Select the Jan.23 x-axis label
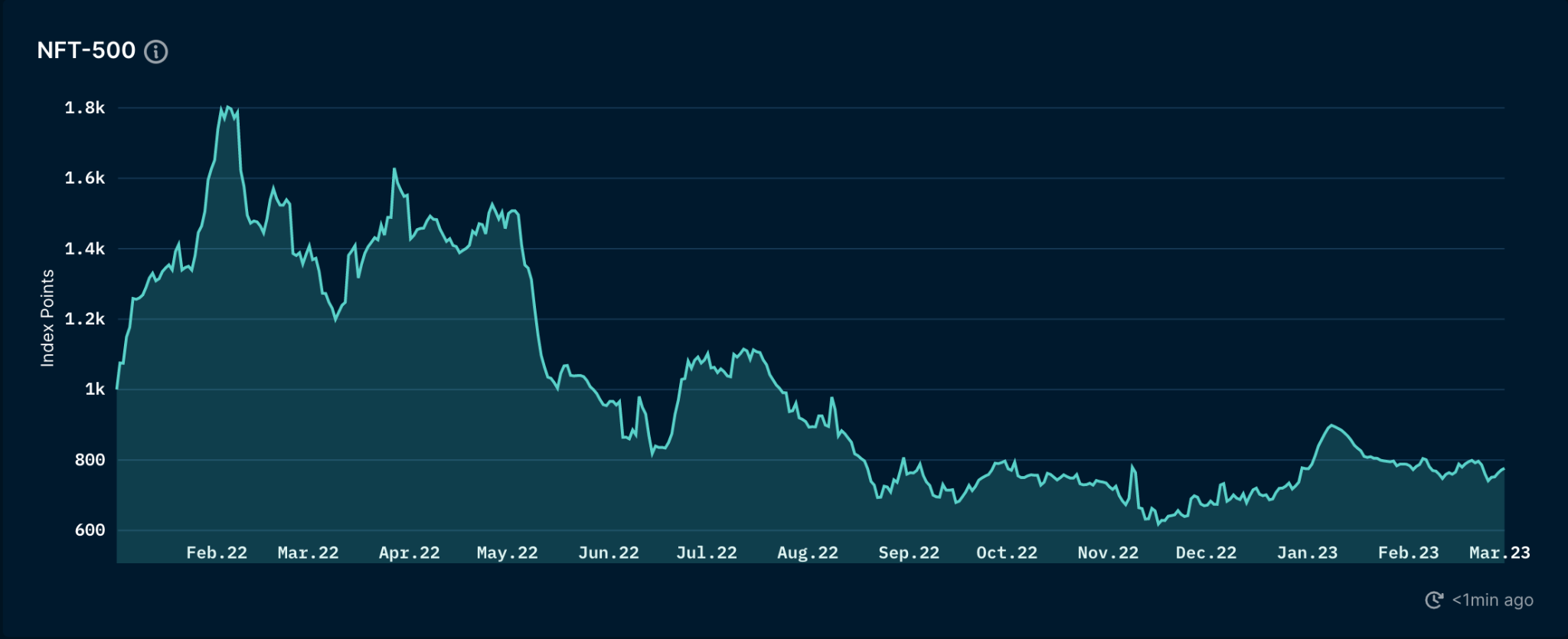 point(1307,553)
